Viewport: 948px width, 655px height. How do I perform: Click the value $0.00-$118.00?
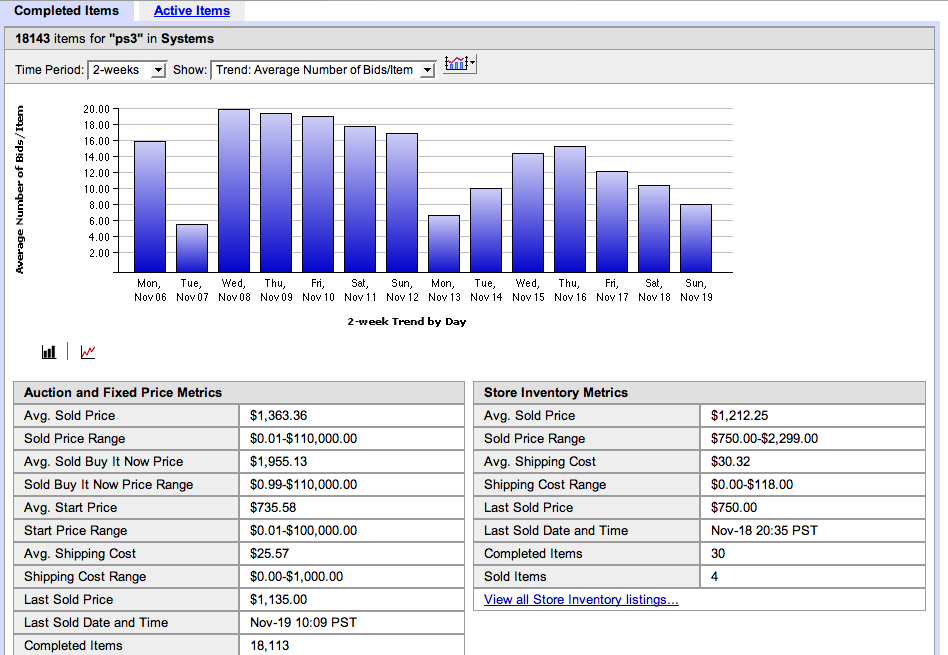(x=752, y=484)
